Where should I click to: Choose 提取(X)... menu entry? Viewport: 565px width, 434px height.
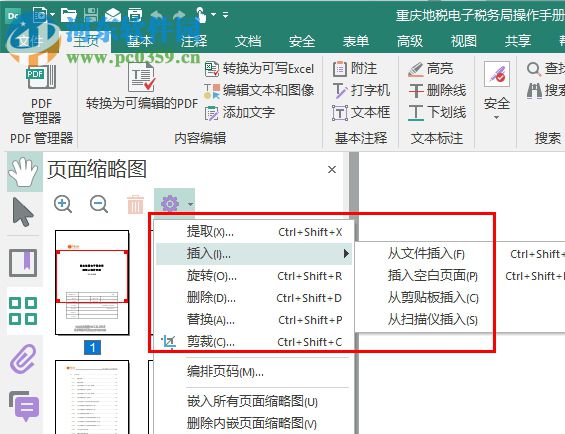click(x=254, y=232)
